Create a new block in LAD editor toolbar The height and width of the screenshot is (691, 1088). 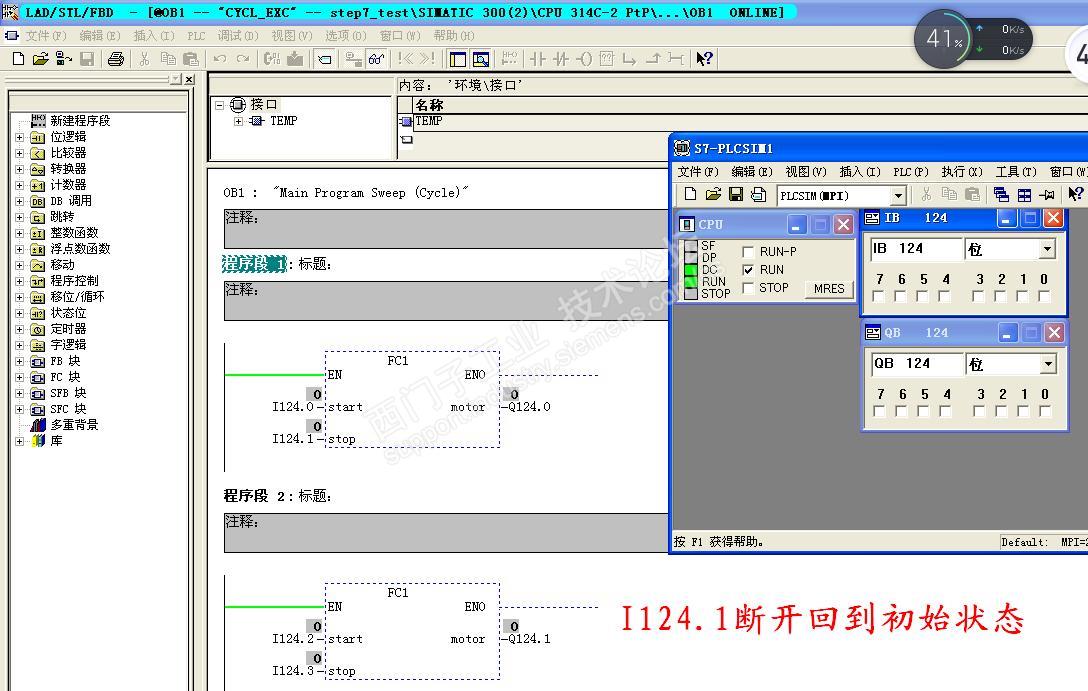pyautogui.click(x=19, y=59)
